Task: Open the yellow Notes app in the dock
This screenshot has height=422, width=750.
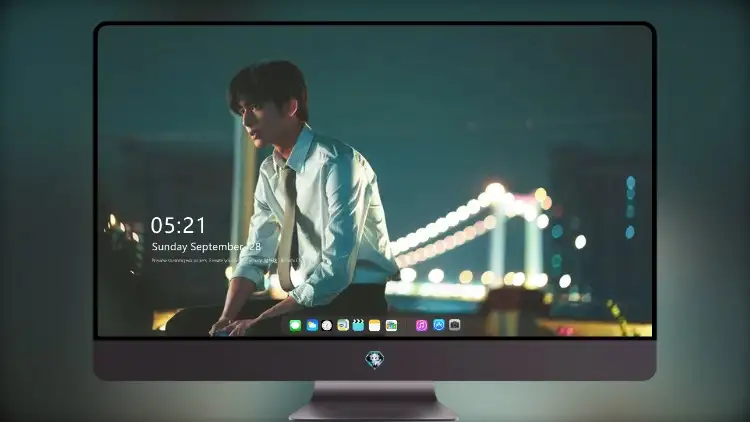Action: (375, 326)
